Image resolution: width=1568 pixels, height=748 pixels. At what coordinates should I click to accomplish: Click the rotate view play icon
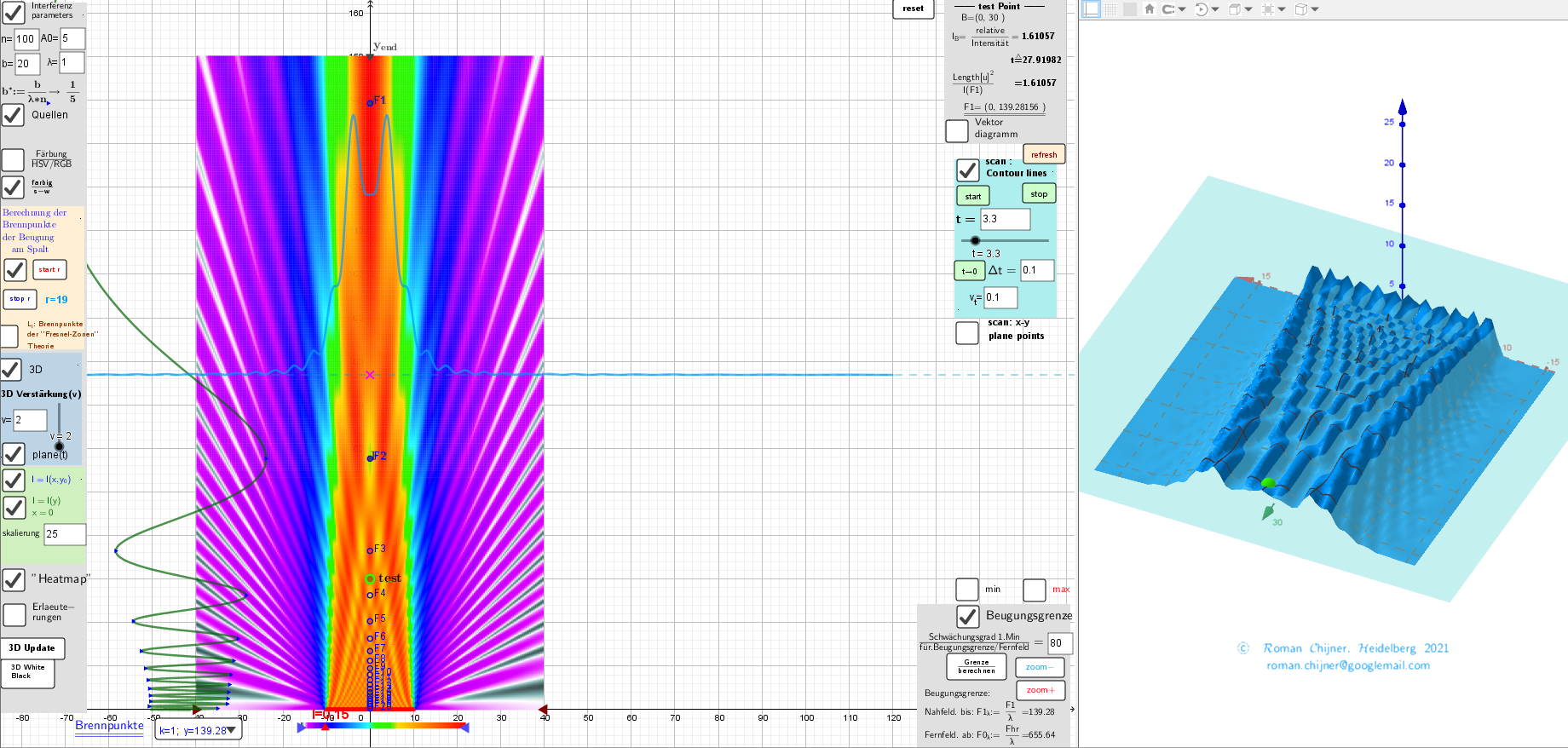(1202, 9)
